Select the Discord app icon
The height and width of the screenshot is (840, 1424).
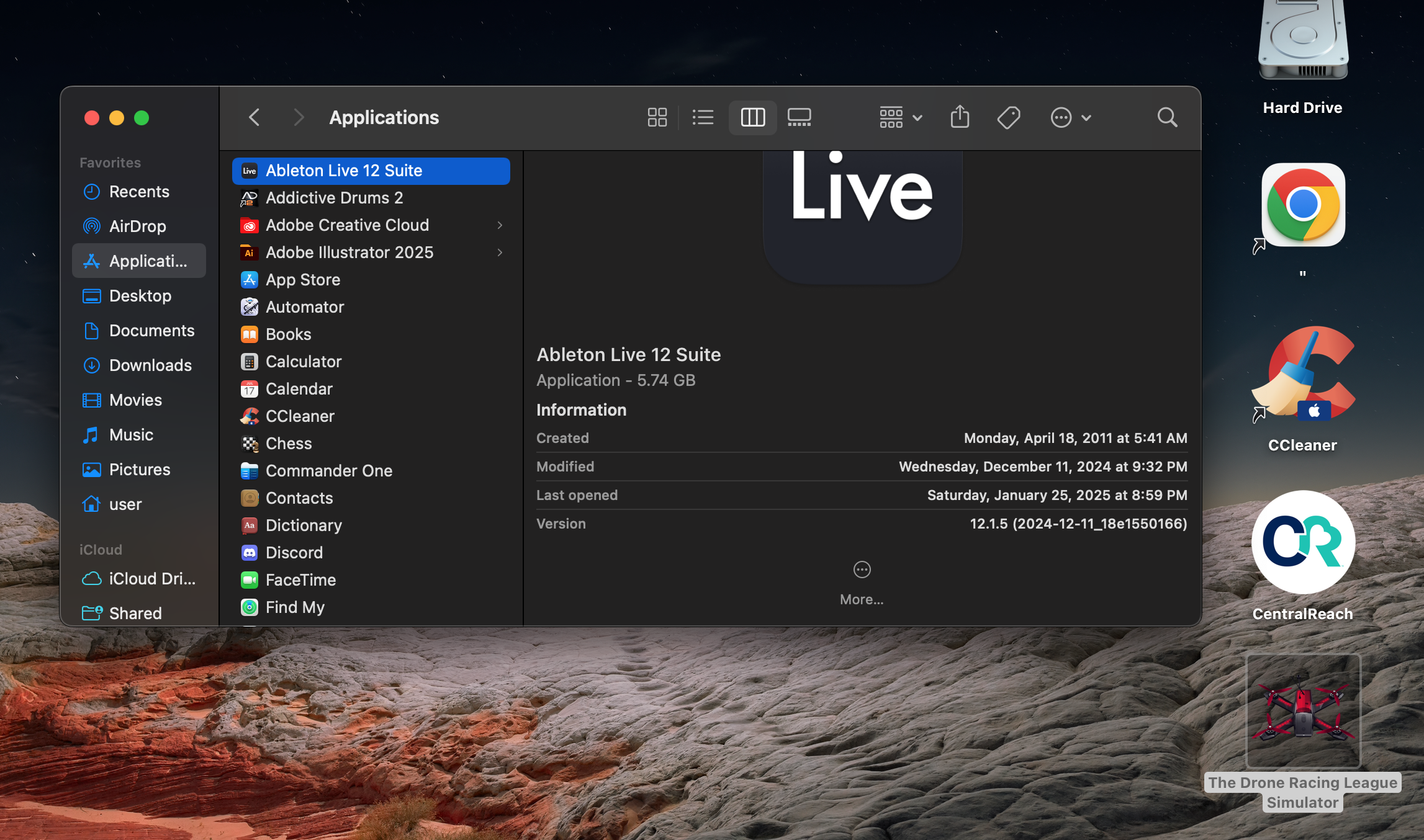coord(249,553)
